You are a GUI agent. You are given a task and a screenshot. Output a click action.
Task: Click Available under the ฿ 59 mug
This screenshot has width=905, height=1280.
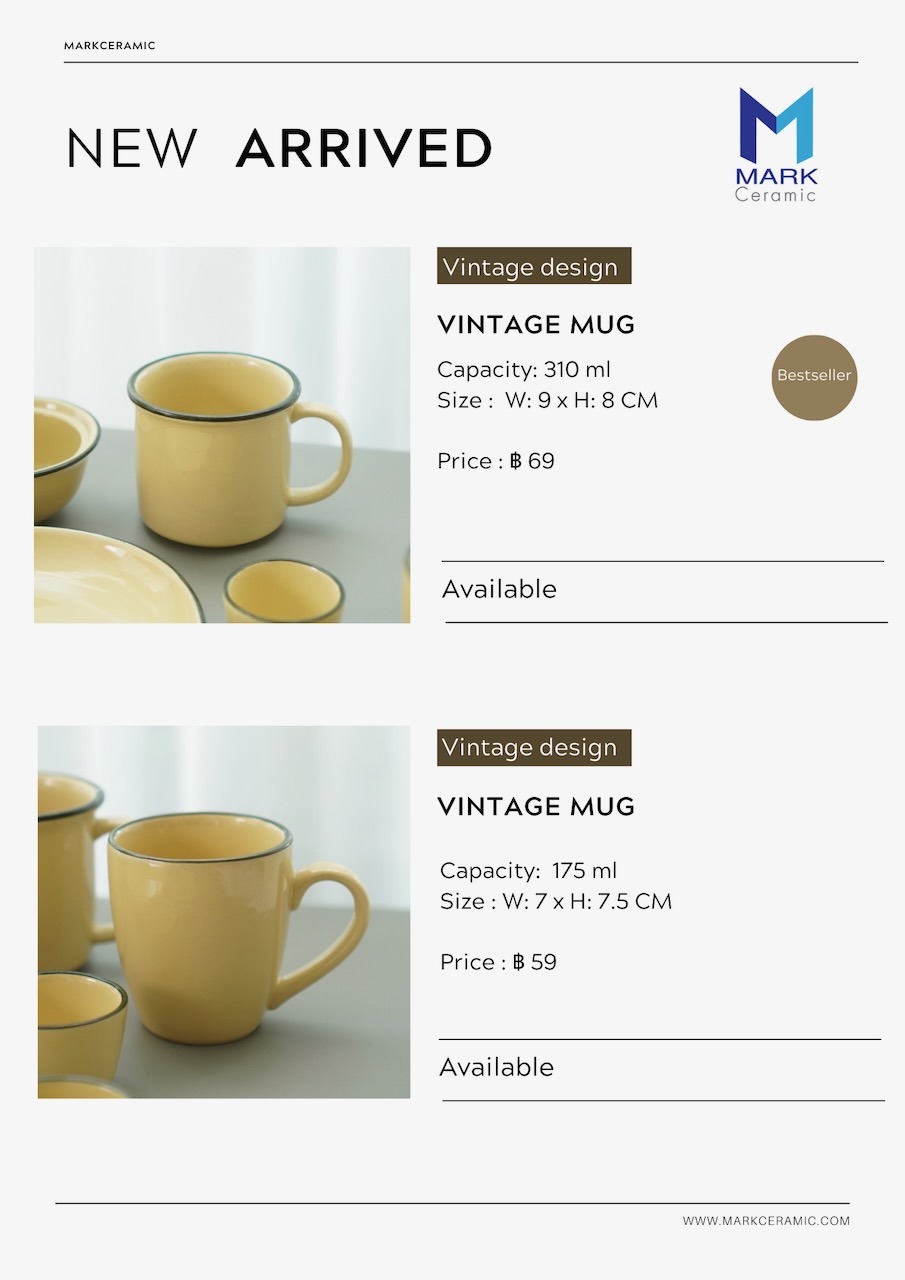(x=496, y=1067)
